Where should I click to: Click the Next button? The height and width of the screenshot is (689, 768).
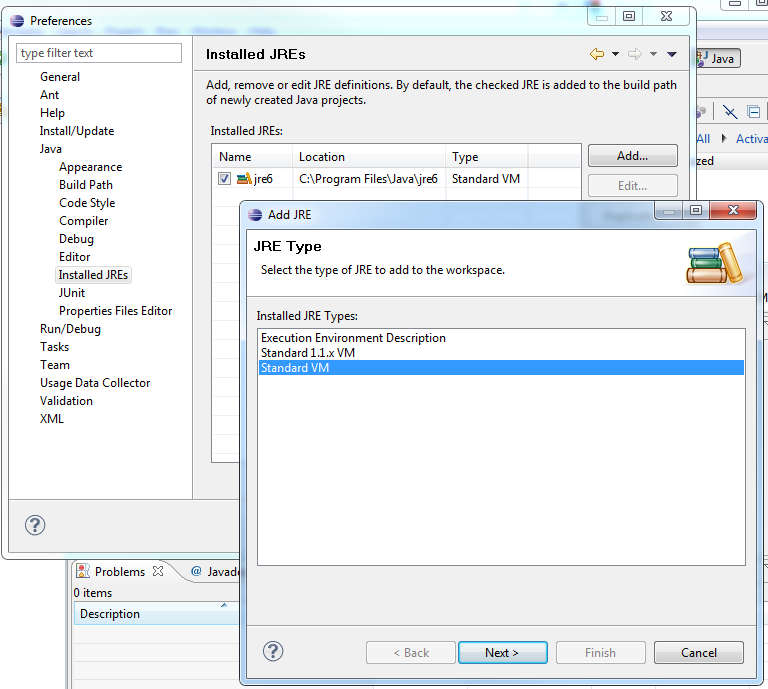(502, 653)
